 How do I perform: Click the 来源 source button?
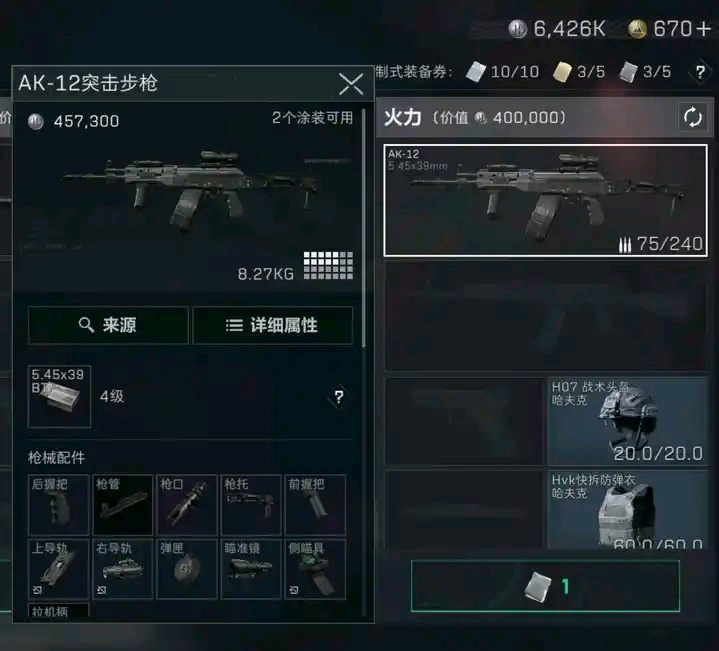(x=108, y=325)
